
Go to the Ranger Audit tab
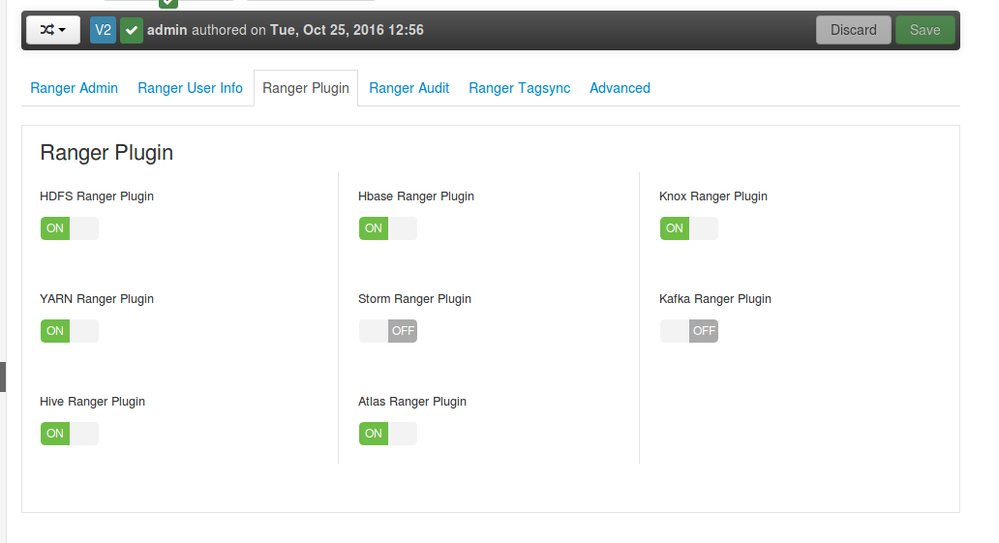409,88
